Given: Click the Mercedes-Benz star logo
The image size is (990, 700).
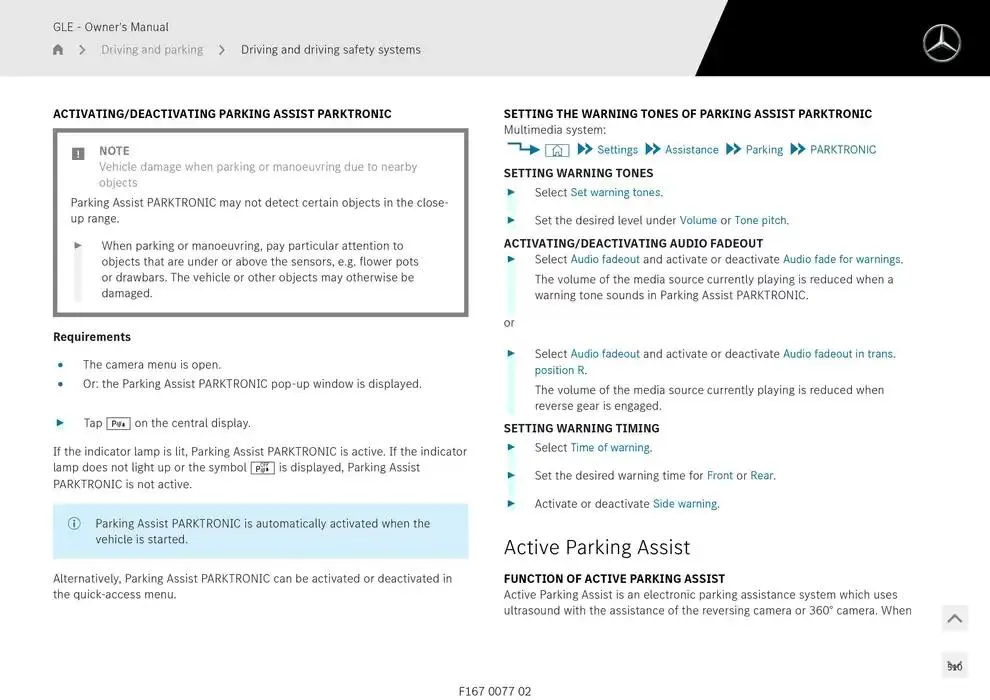Looking at the screenshot, I should (941, 43).
